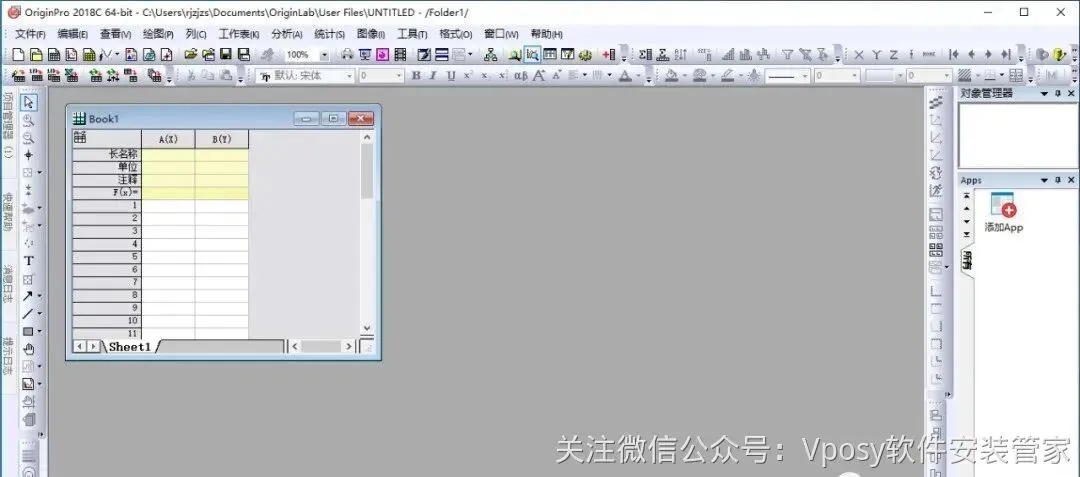Click the Add New Columns icon
1080x477 pixels.
pyautogui.click(x=609, y=54)
